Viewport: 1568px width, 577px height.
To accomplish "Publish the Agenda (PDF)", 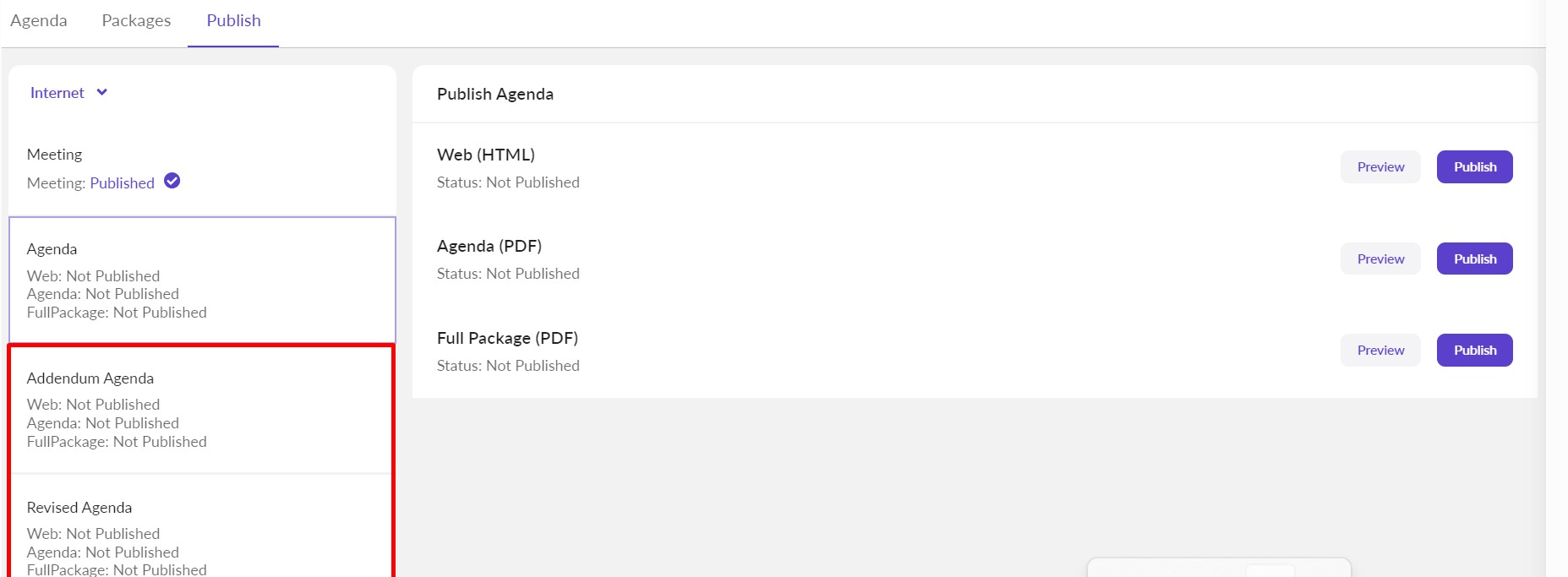I will (x=1474, y=259).
